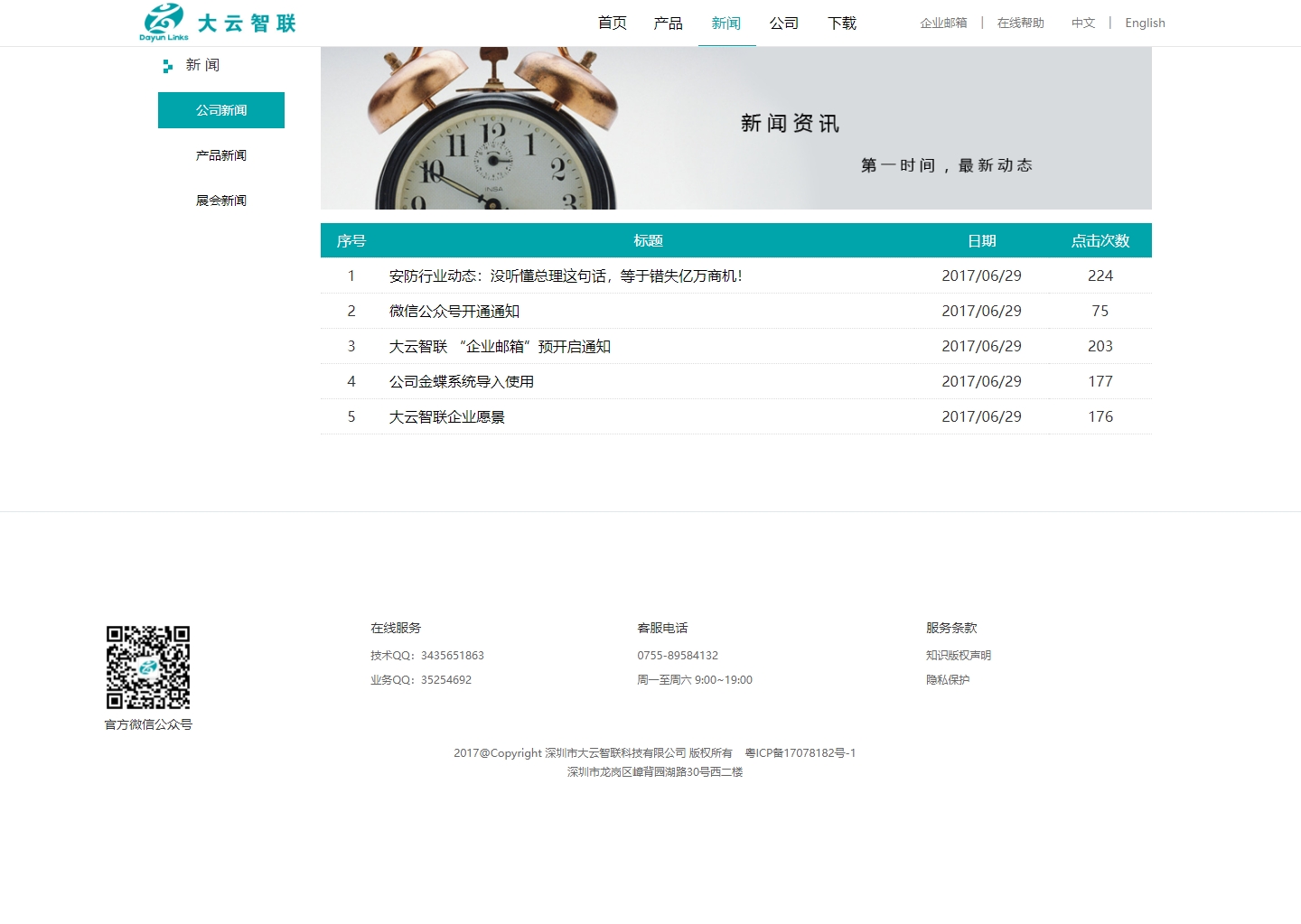Select 展会新闻 in the sidebar

(221, 201)
